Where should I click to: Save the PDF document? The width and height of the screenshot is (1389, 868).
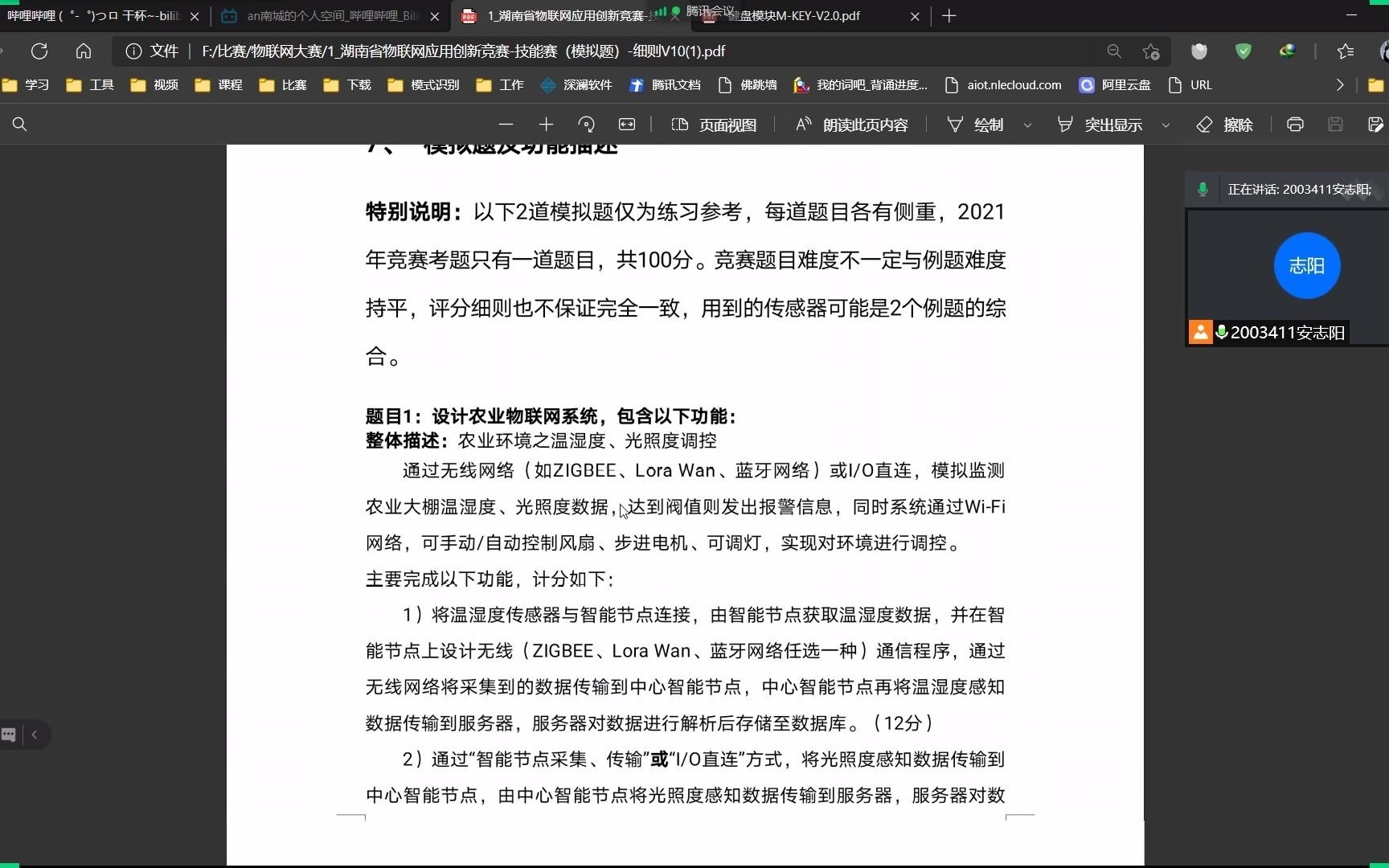click(x=1335, y=125)
